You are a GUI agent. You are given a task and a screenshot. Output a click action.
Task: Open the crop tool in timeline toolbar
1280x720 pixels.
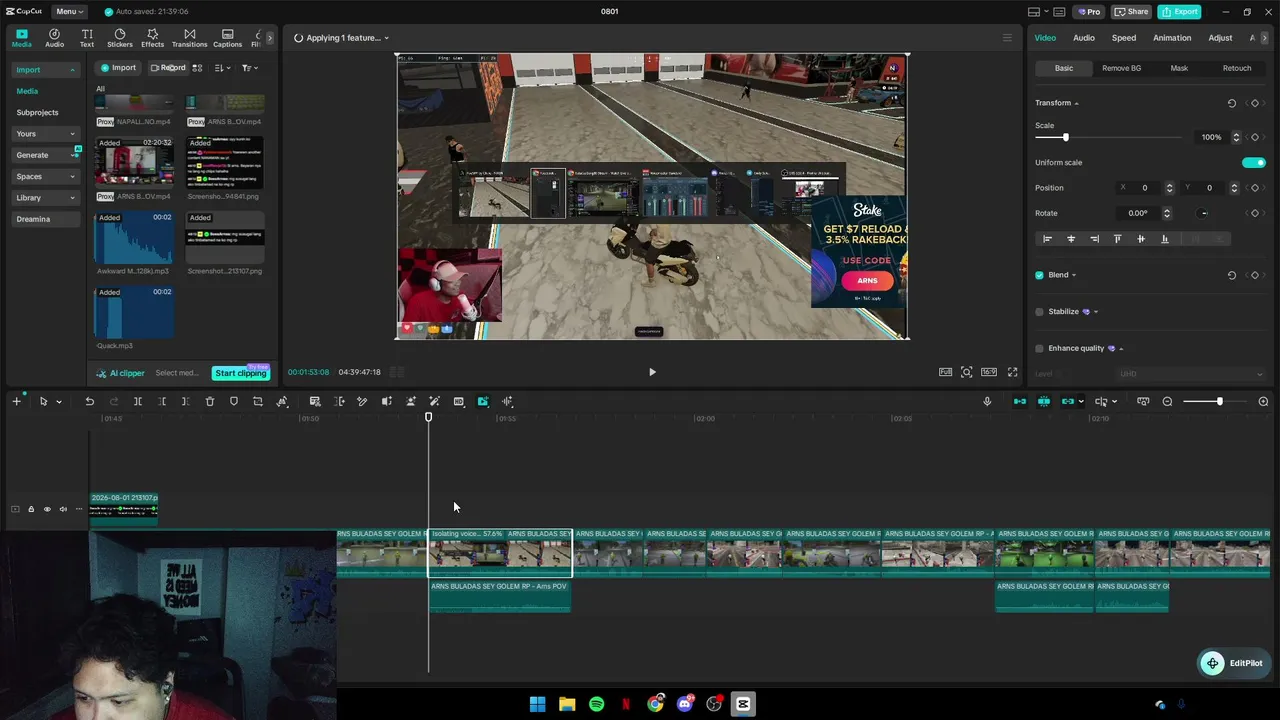258,401
